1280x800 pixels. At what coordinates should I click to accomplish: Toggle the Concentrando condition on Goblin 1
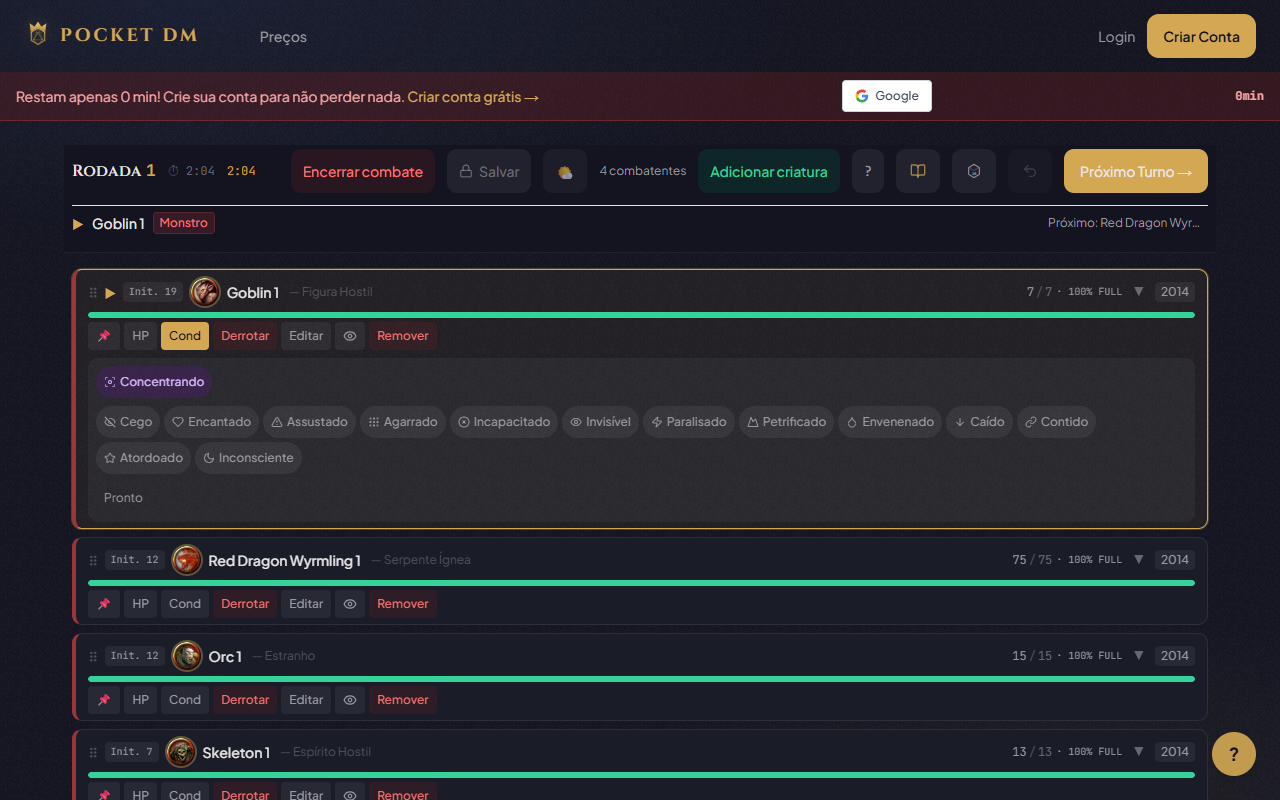tap(154, 382)
